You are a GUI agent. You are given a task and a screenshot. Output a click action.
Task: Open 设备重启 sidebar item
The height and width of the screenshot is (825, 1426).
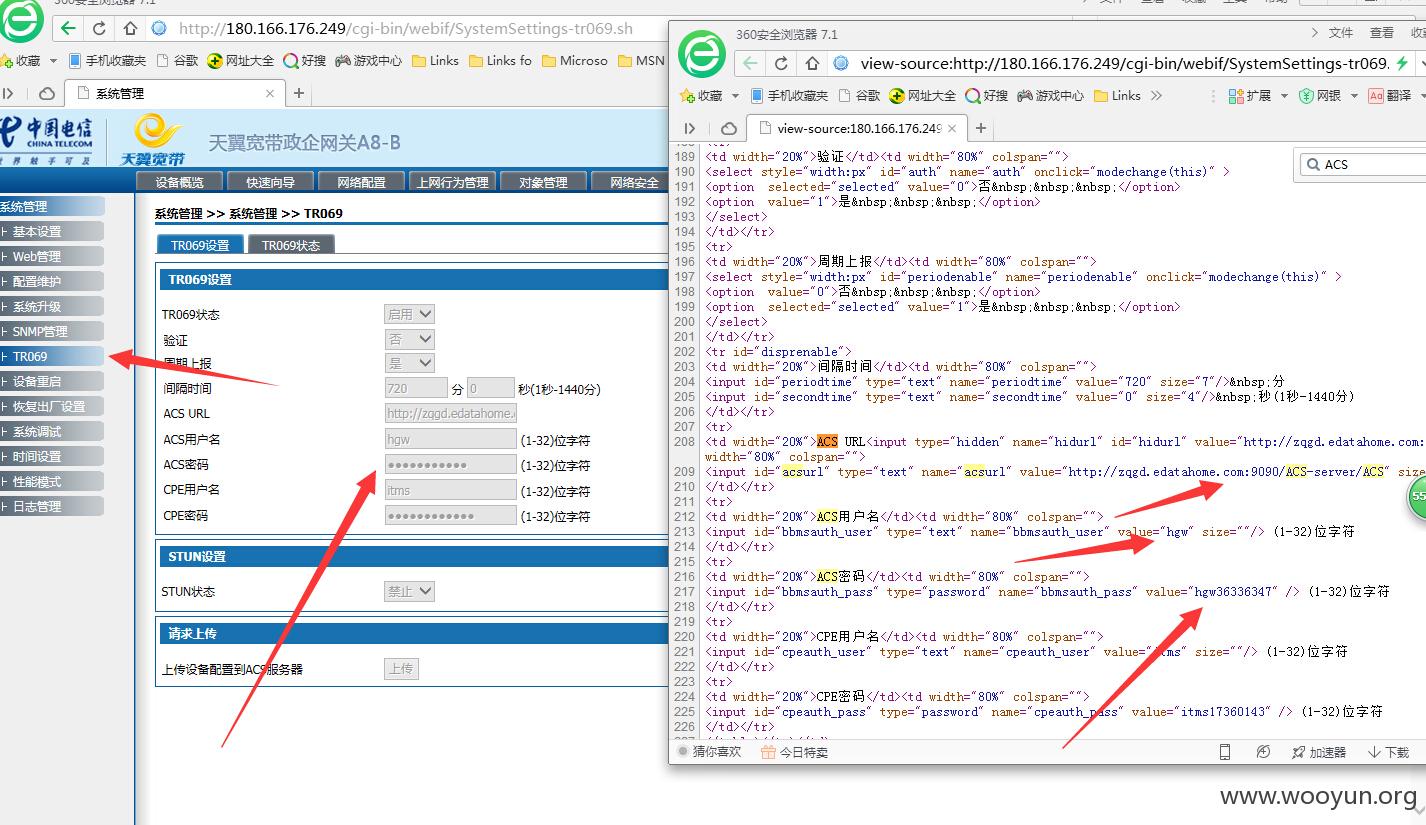coord(52,381)
